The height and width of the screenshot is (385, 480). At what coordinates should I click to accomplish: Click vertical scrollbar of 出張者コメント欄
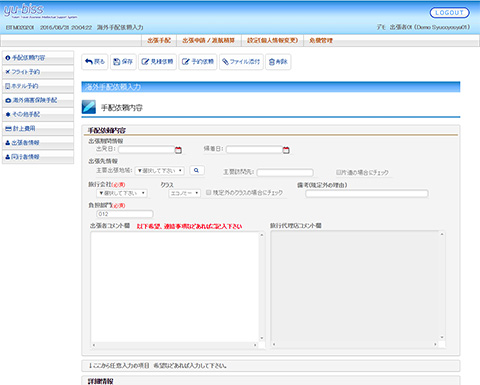click(x=262, y=287)
